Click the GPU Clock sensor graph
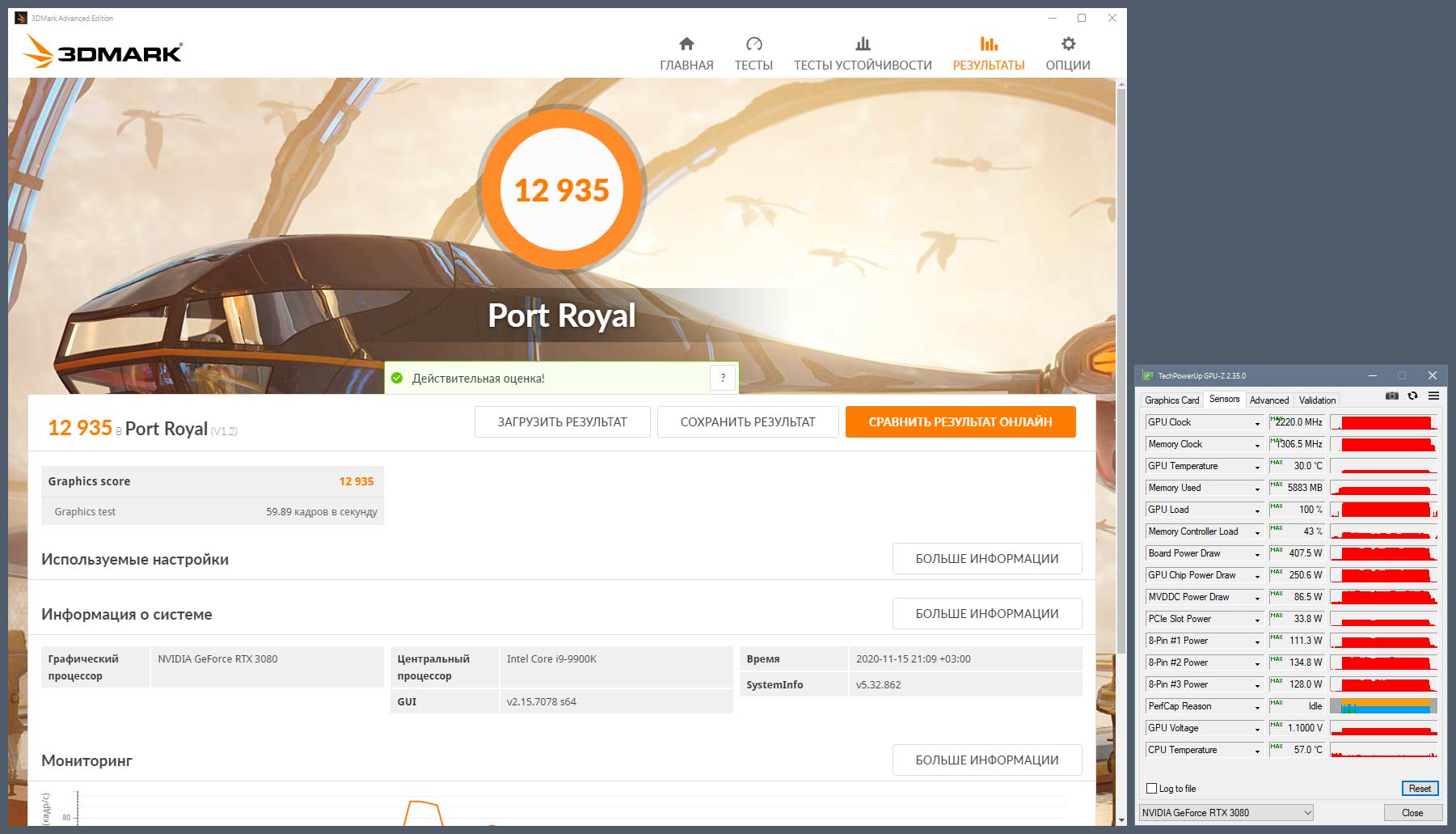 1384,422
